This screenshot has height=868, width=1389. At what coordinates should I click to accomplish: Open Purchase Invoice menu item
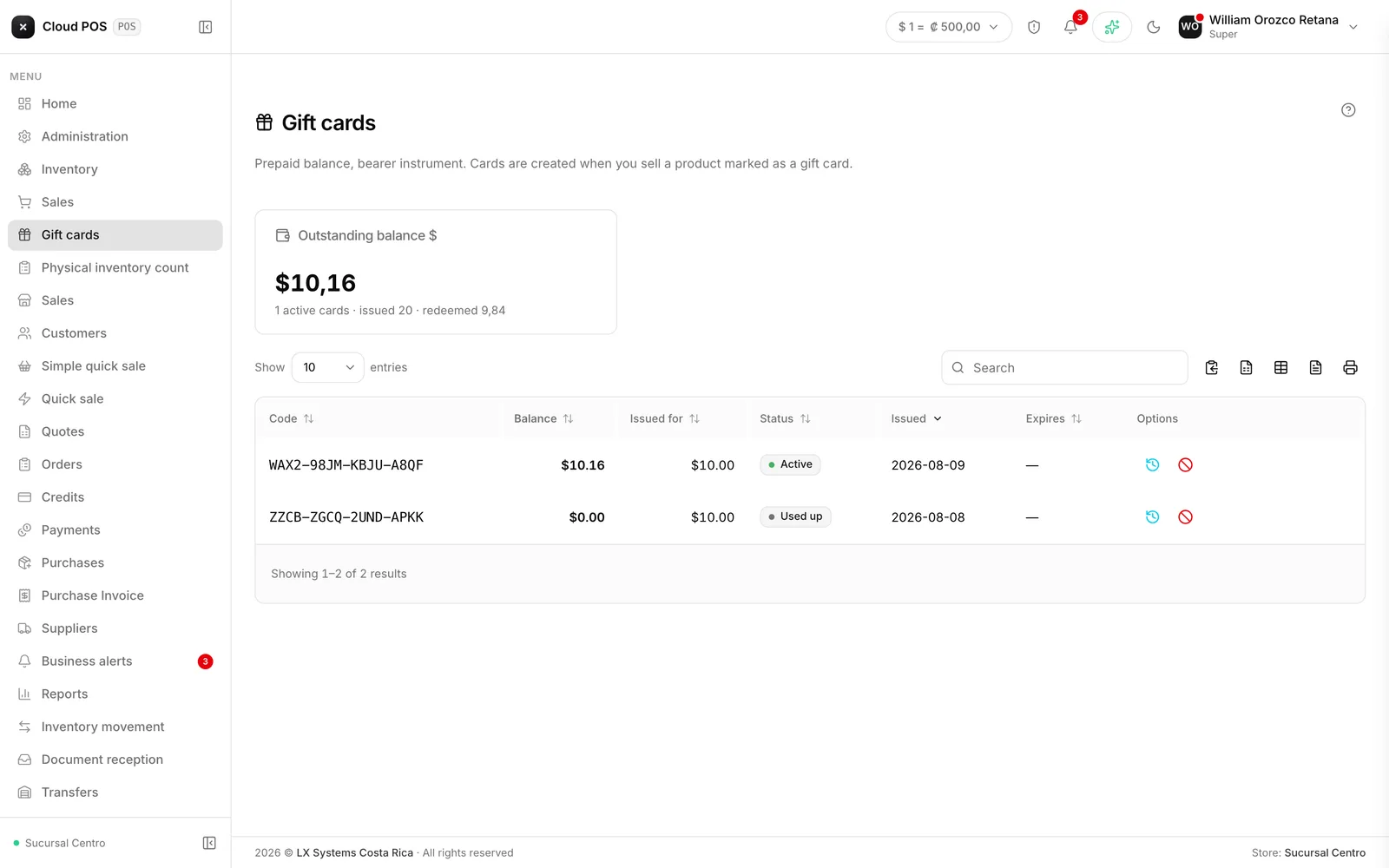[x=115, y=595]
